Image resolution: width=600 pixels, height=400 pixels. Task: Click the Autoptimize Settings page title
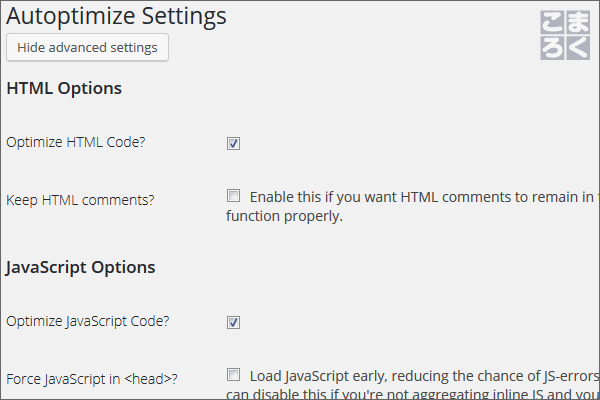tap(116, 17)
